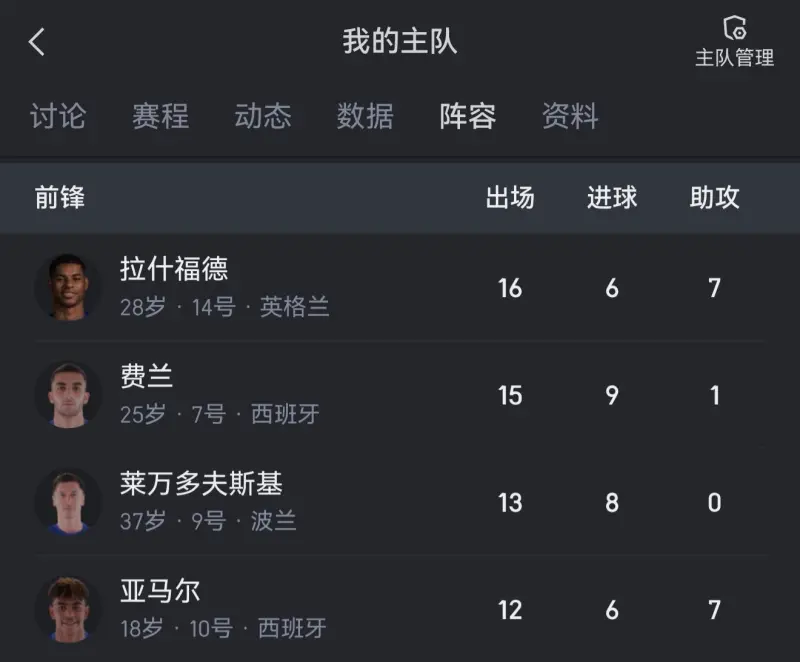Select the 阵容 tab

click(468, 116)
